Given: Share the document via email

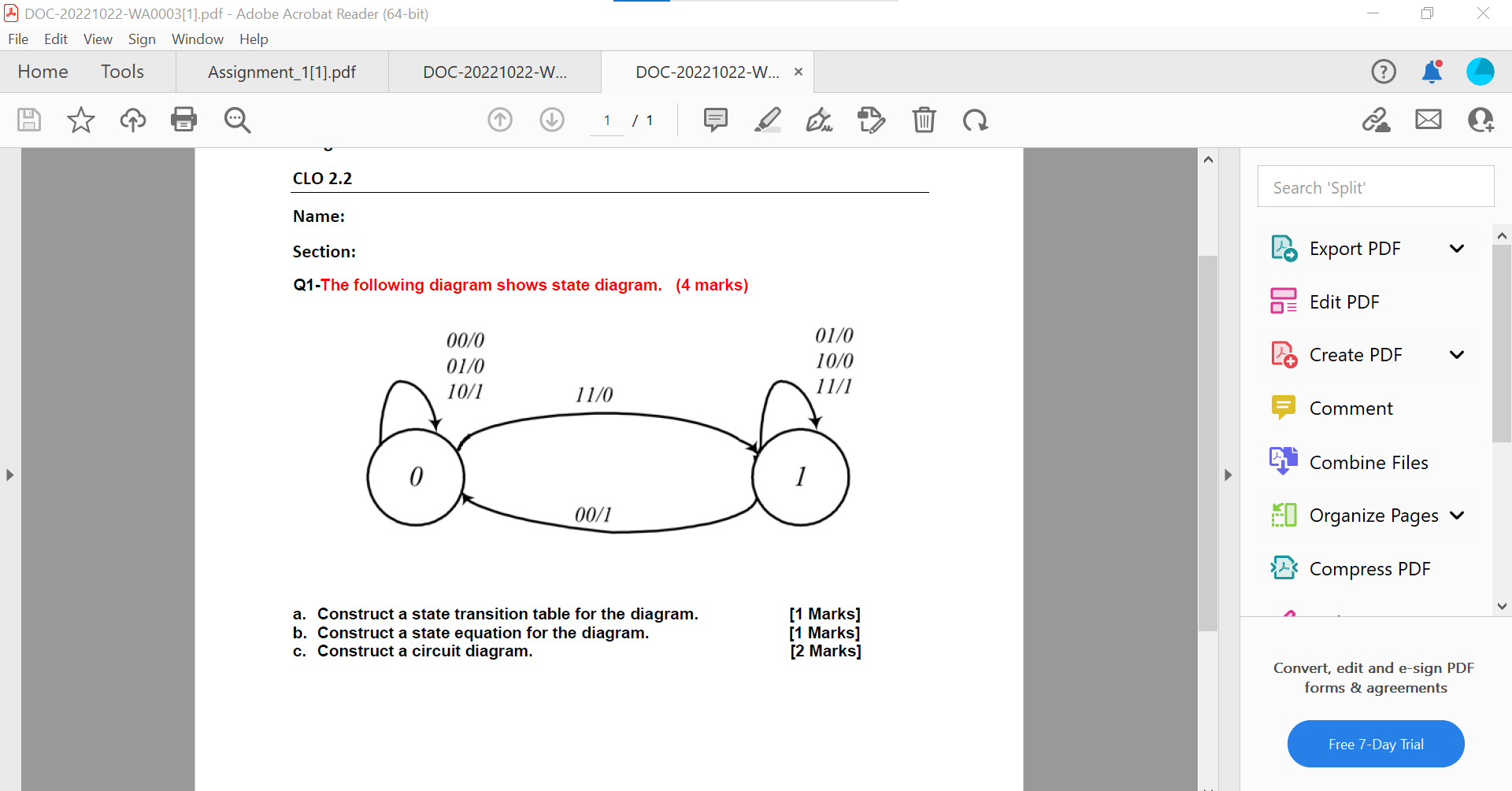Looking at the screenshot, I should pos(1428,120).
